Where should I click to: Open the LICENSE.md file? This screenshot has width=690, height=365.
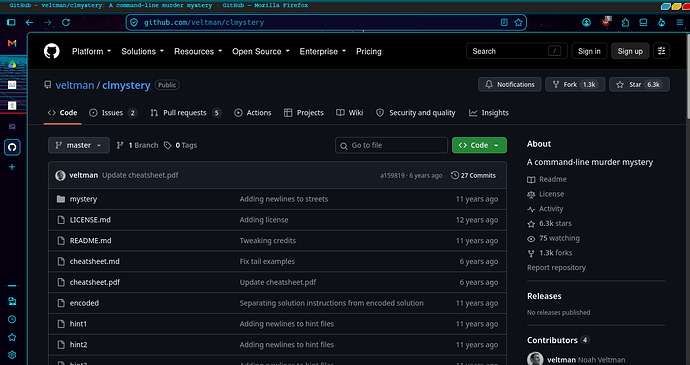pos(90,220)
